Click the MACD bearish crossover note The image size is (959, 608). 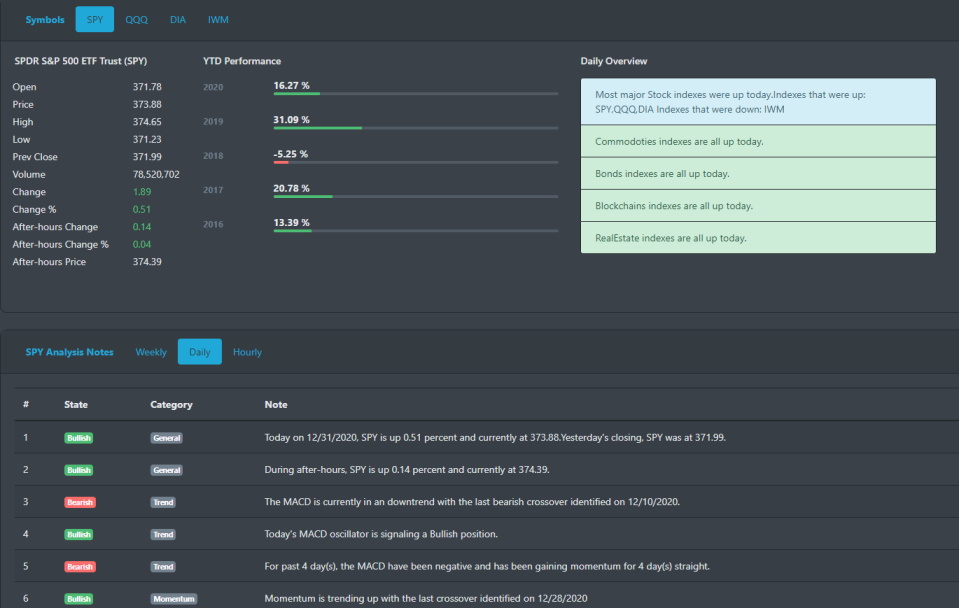click(472, 502)
